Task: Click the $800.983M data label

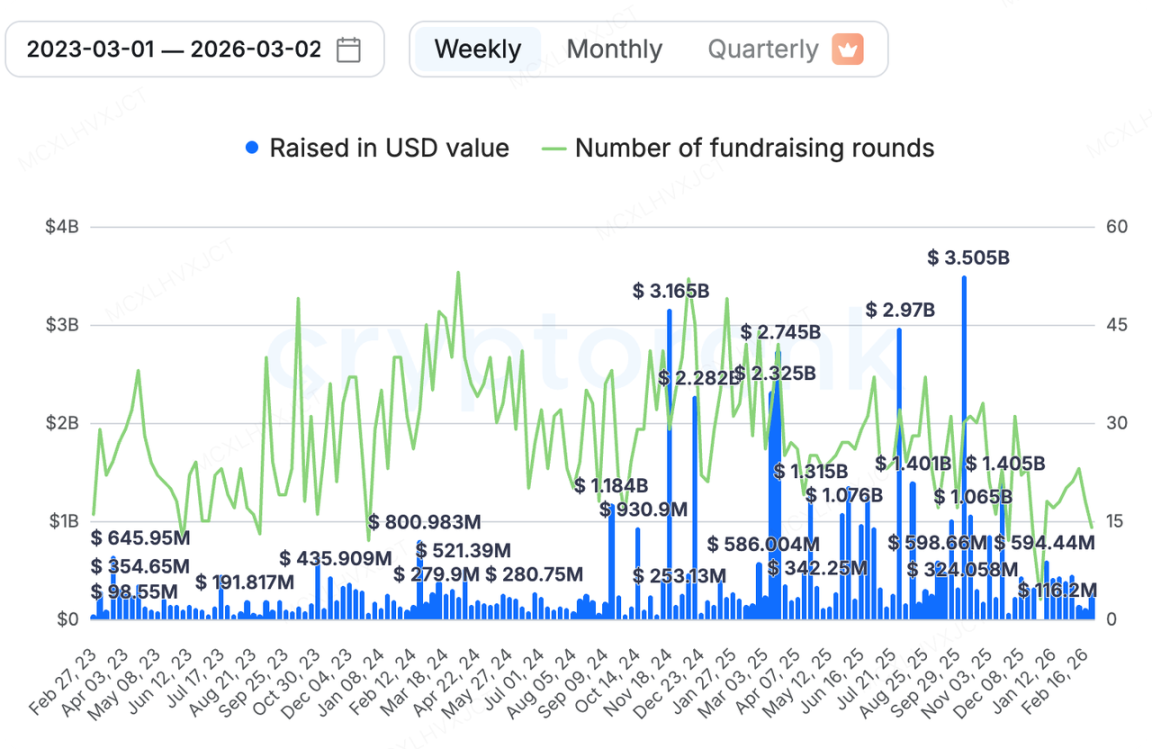Action: tap(424, 522)
